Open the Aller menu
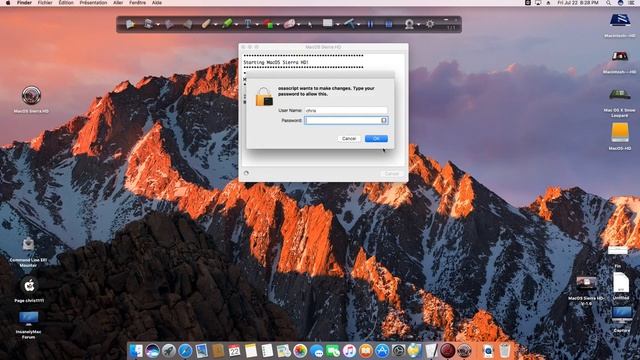The image size is (640, 360). (118, 3)
